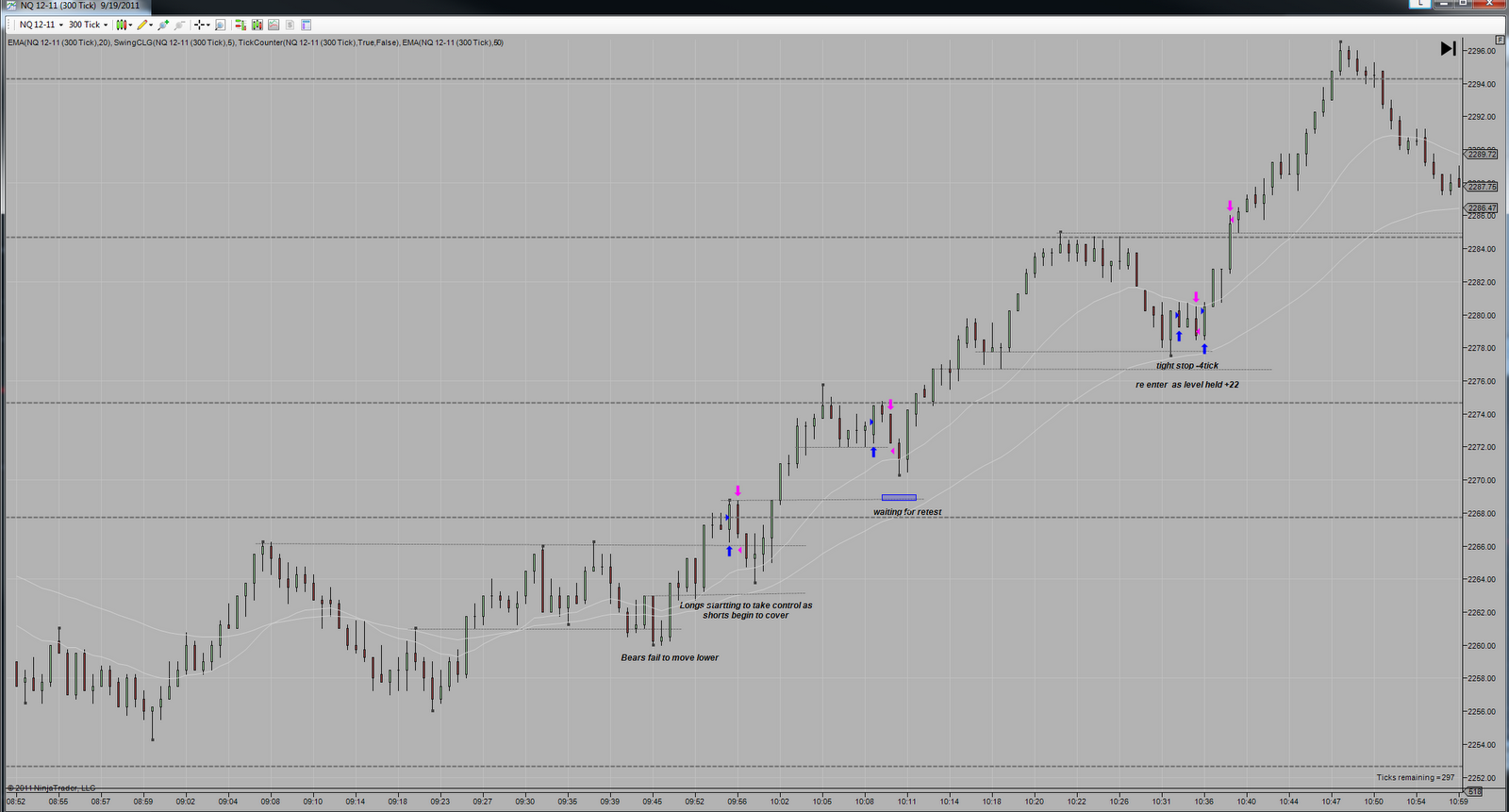Click the indicator label text starting with EMA
The image size is (1509, 812).
tap(255, 42)
